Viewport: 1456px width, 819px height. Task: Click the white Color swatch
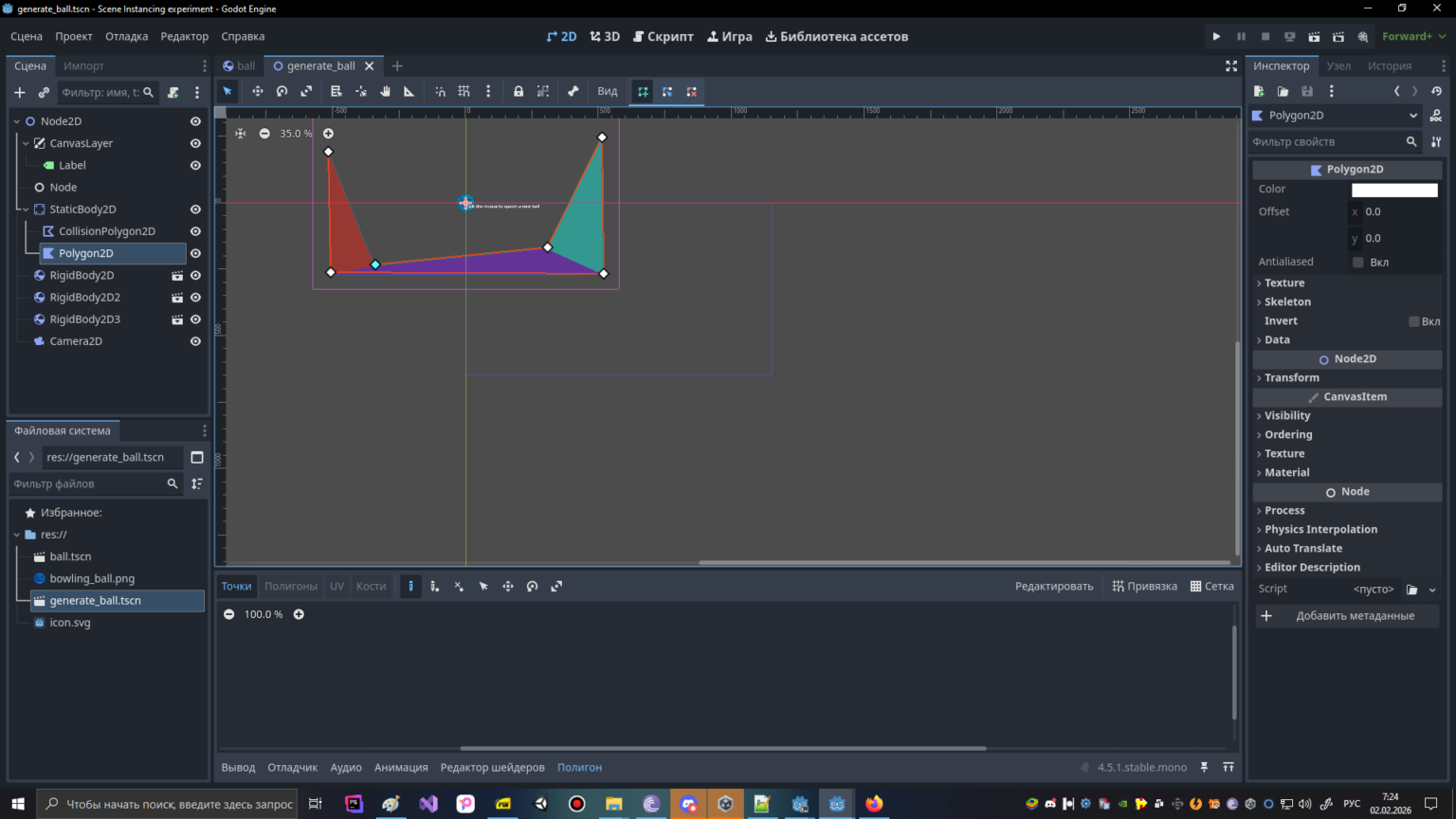click(1394, 190)
